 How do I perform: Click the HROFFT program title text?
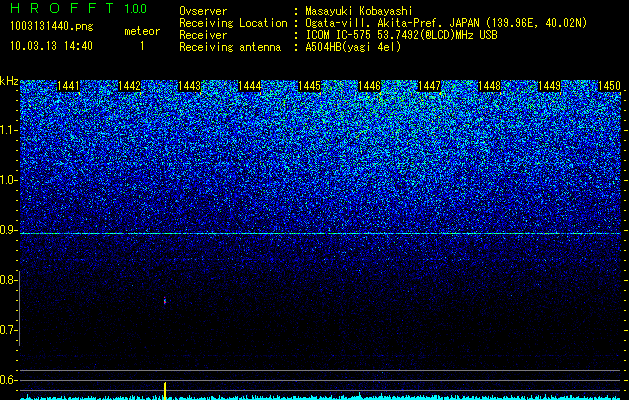point(64,8)
